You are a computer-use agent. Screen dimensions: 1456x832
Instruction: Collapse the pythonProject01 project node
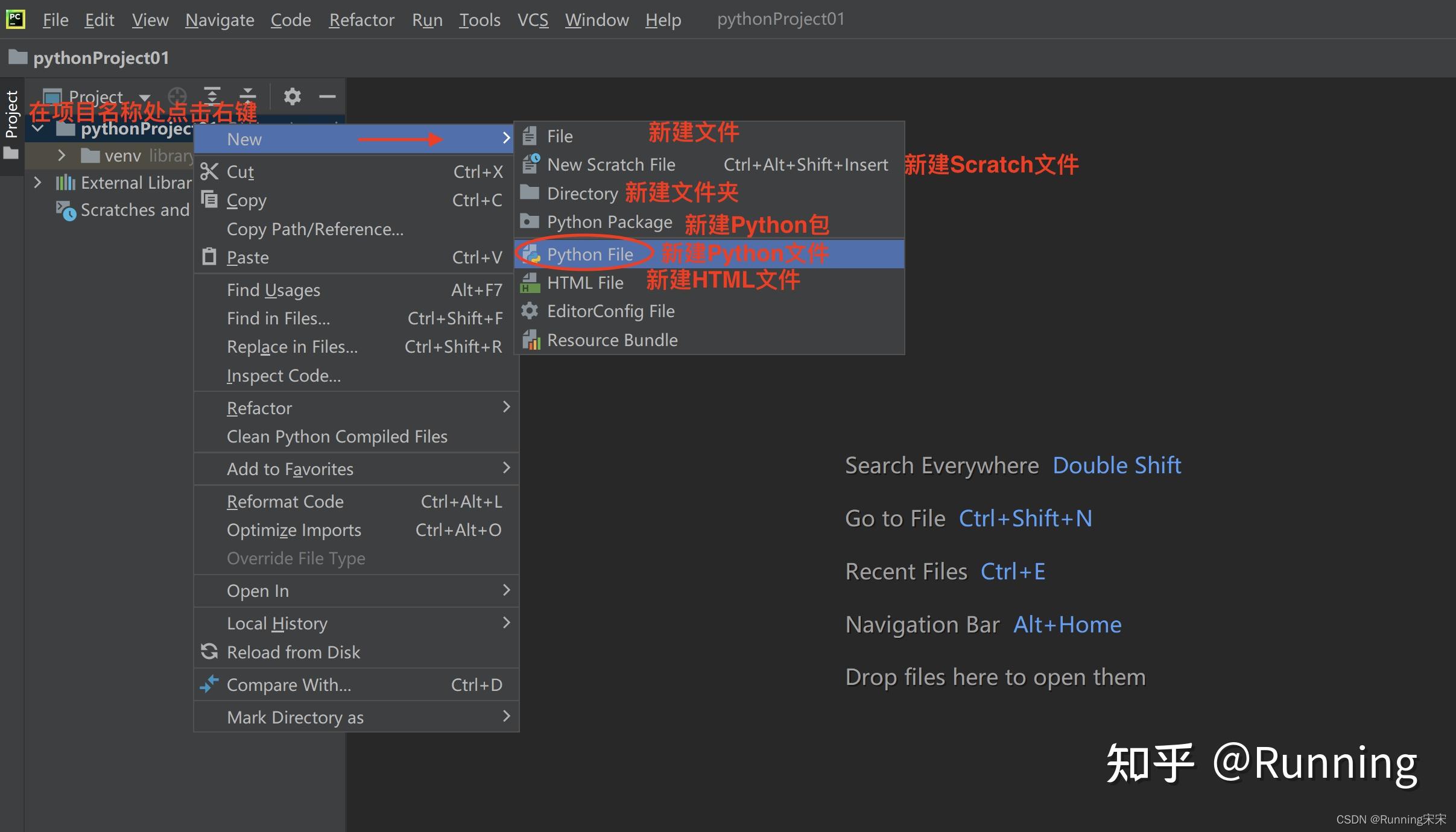(x=37, y=128)
